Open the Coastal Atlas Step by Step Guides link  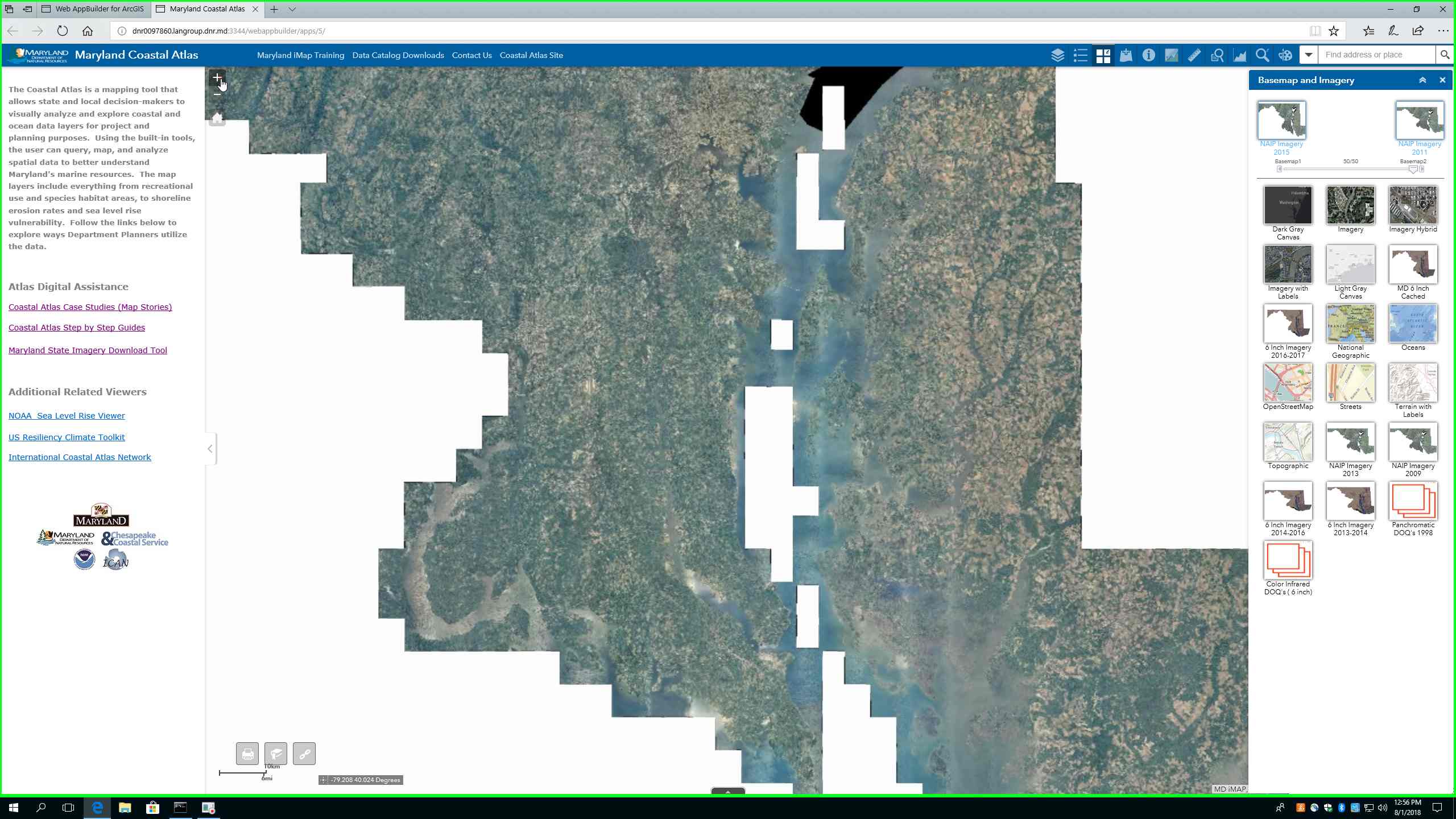77,328
